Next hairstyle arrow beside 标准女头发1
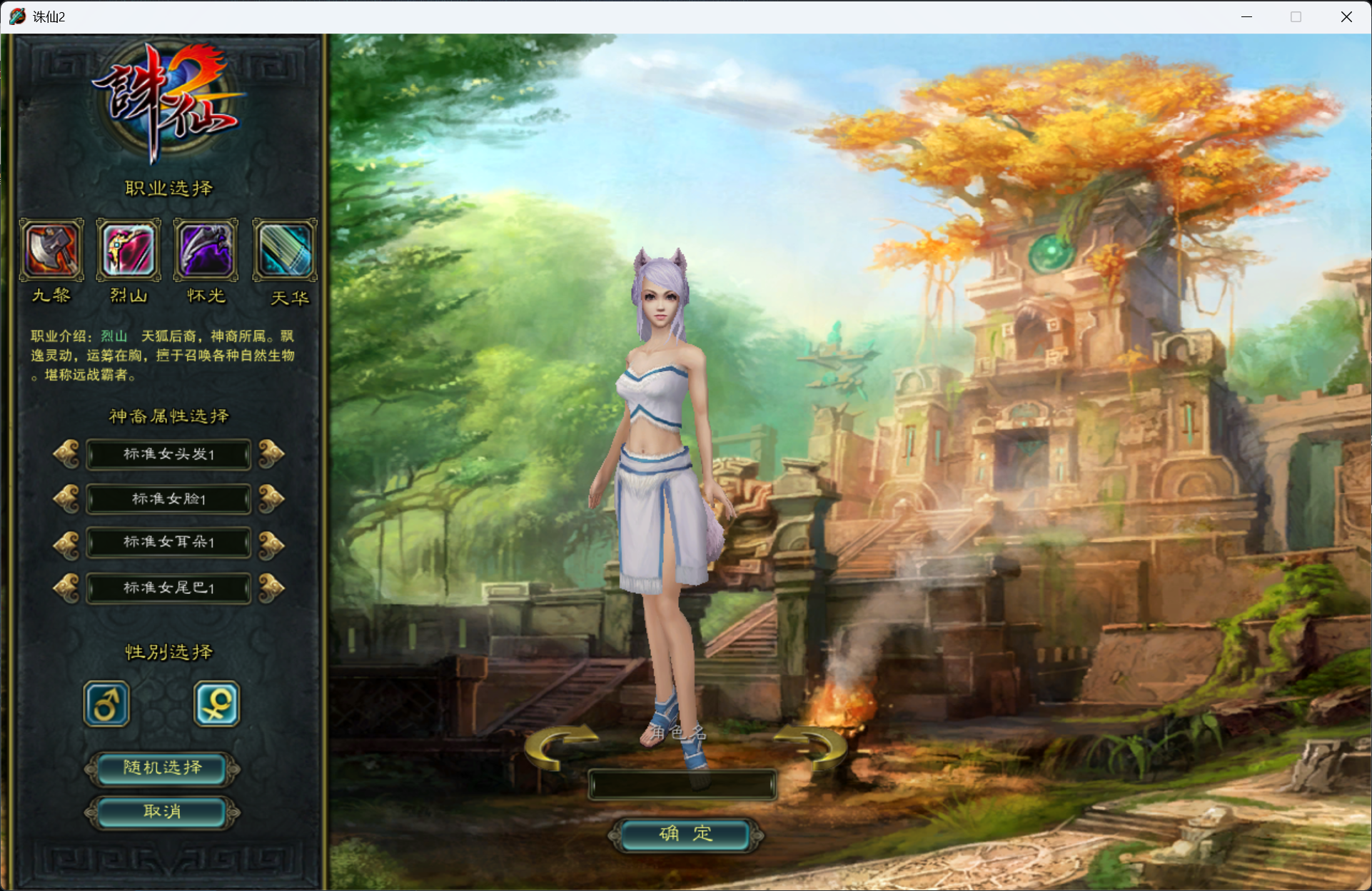The width and height of the screenshot is (1372, 891). pos(271,454)
